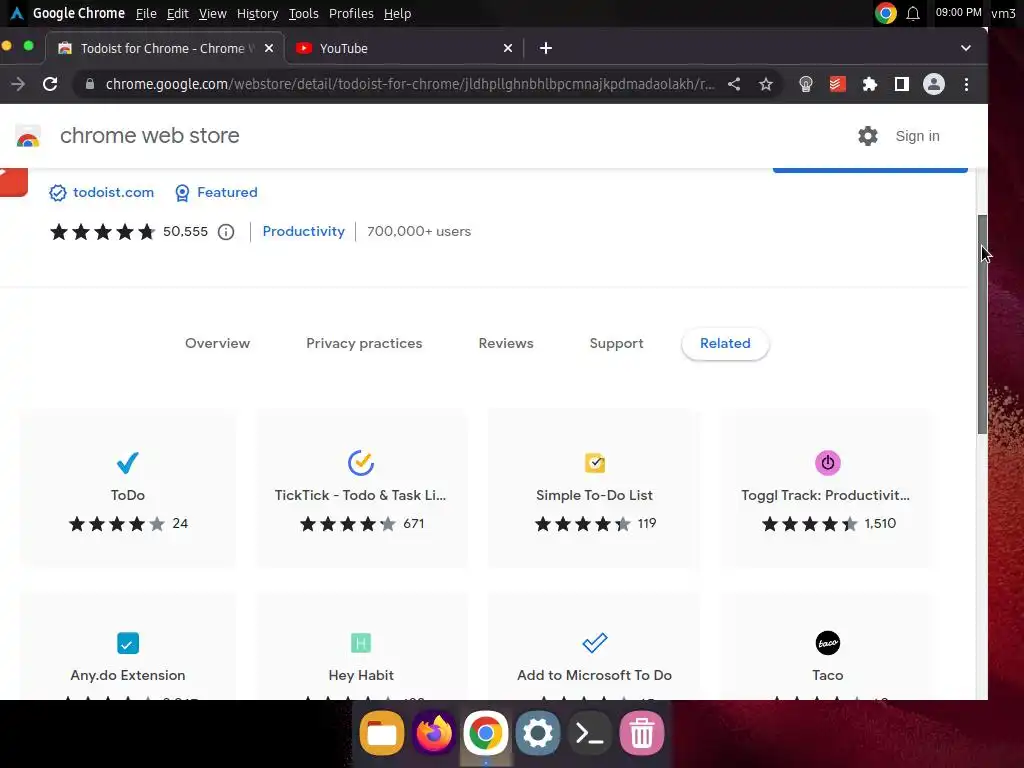1024x768 pixels.
Task: Open the Todoist extension icon
Action: 838,84
